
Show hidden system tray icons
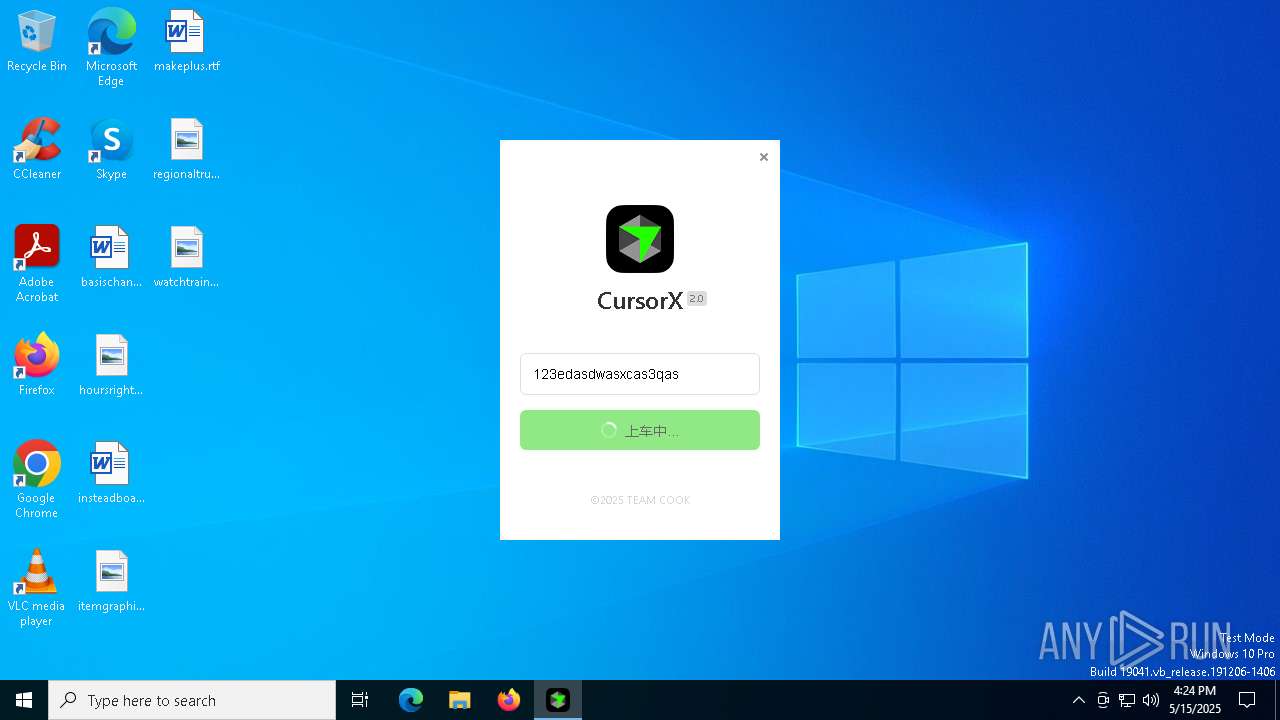tap(1078, 700)
